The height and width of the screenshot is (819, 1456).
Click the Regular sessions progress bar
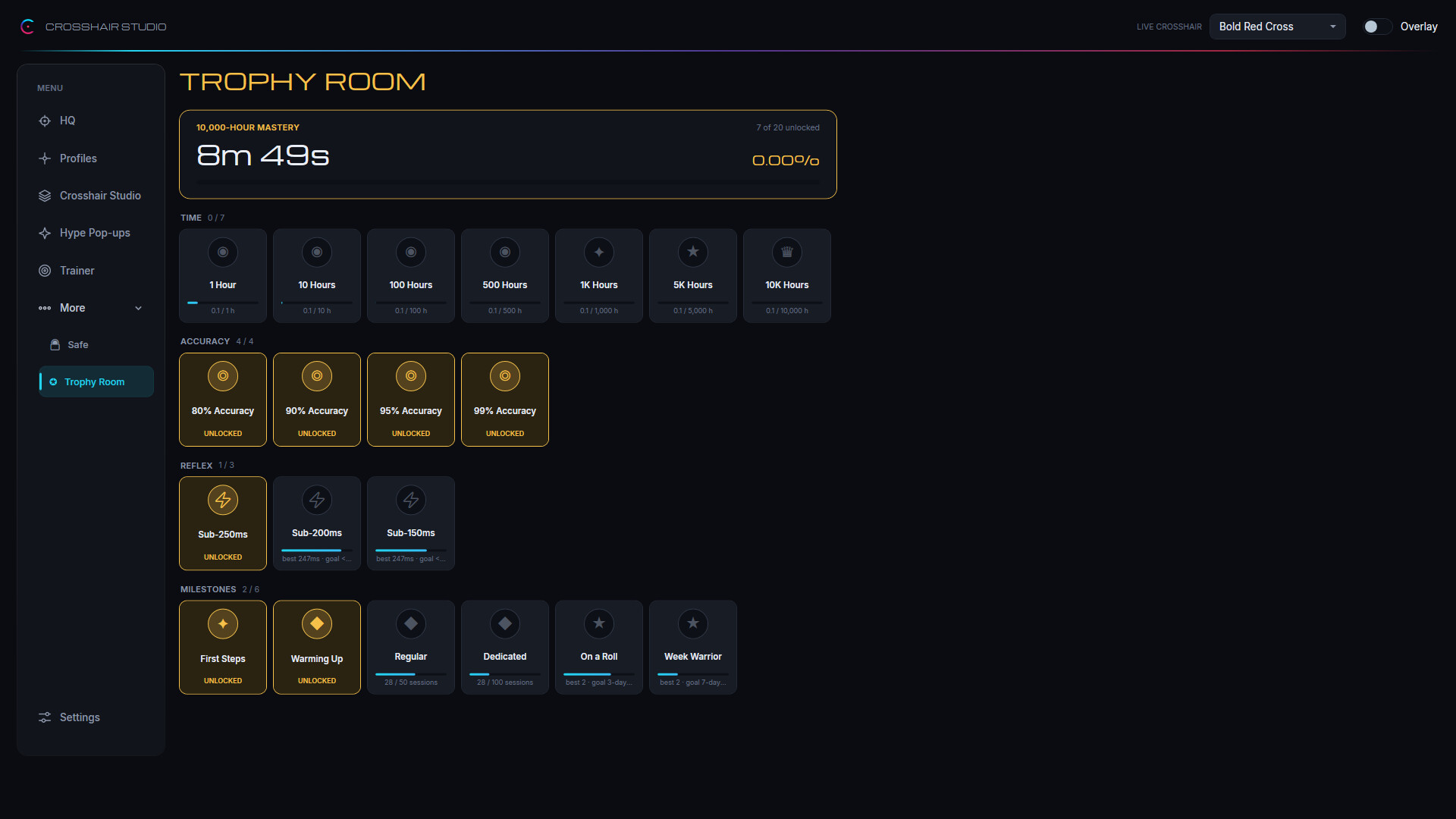411,674
